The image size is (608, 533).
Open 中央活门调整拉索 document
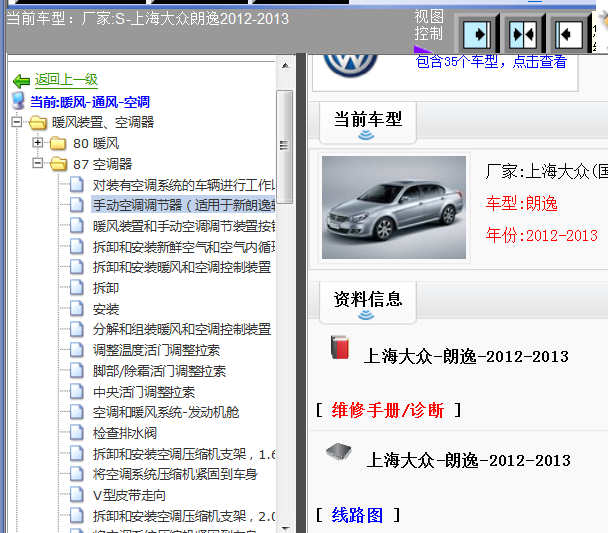[144, 392]
